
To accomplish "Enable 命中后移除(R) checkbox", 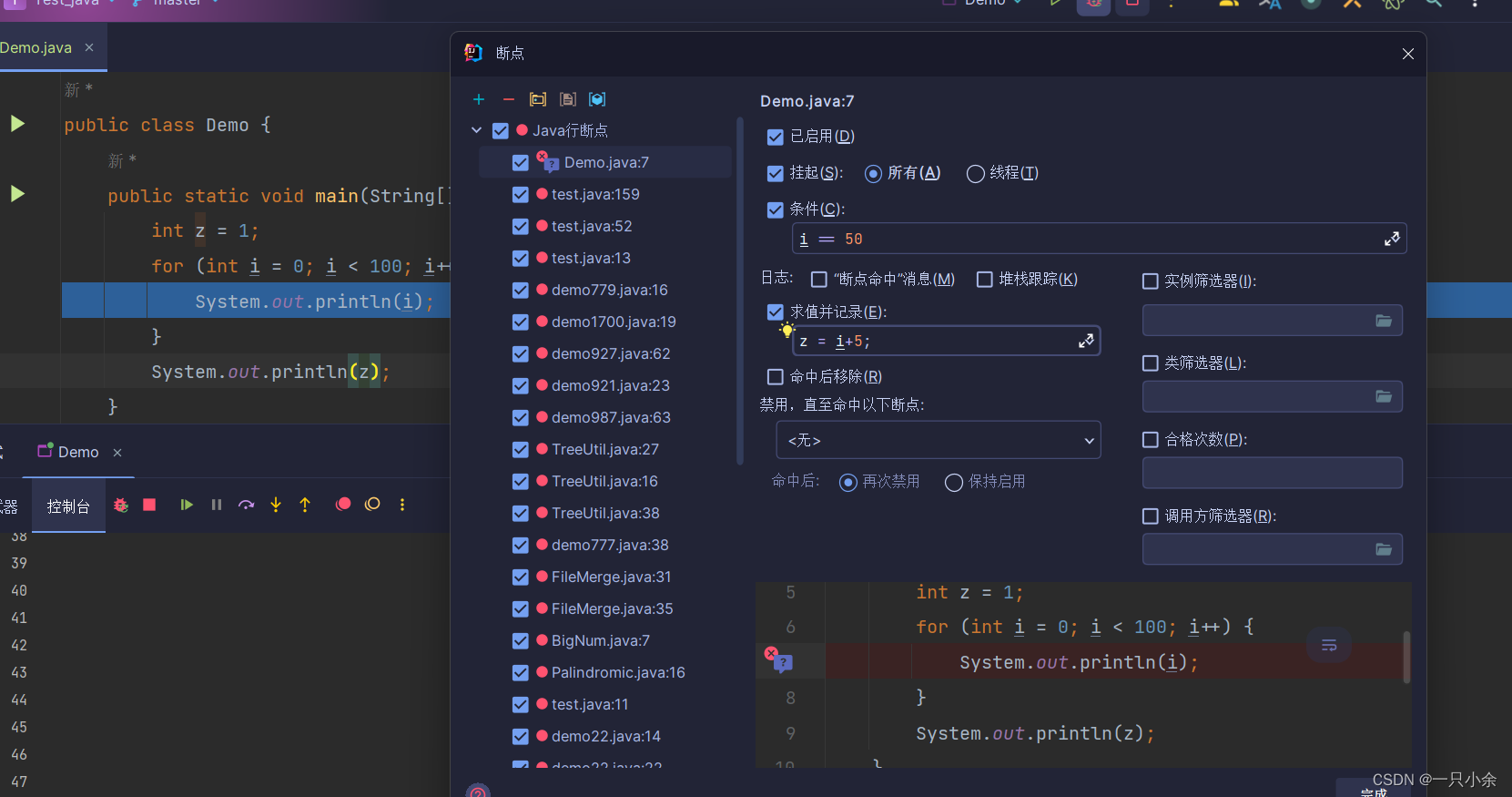I will coord(776,377).
